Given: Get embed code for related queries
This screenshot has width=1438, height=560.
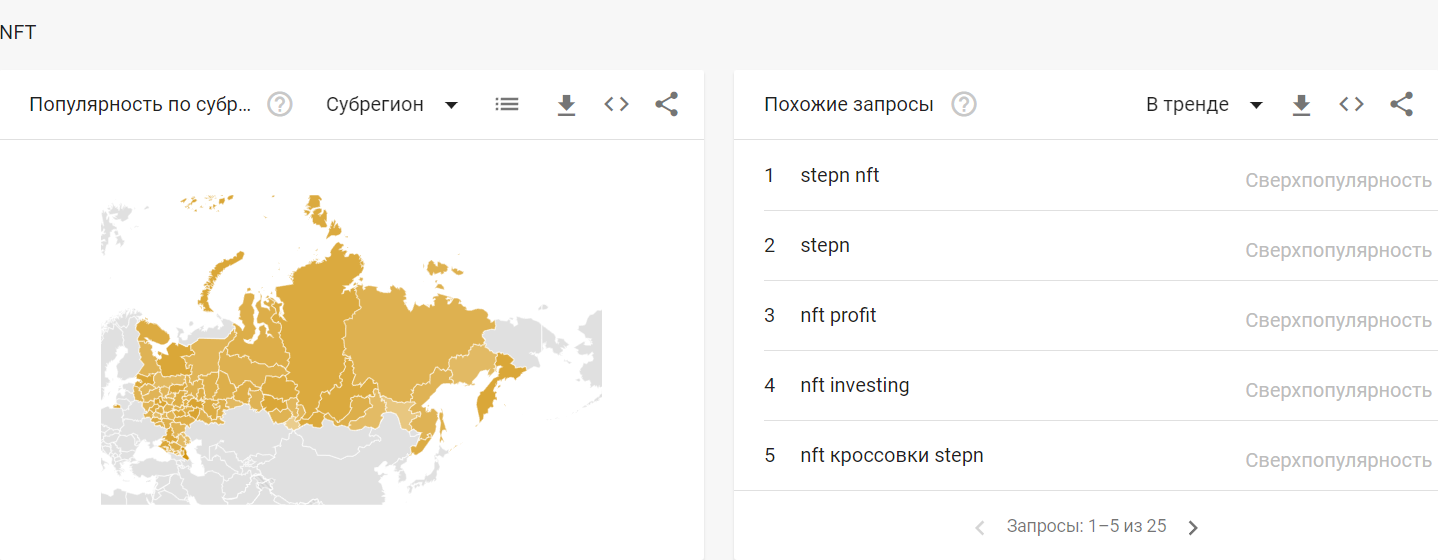Looking at the screenshot, I should point(1351,104).
